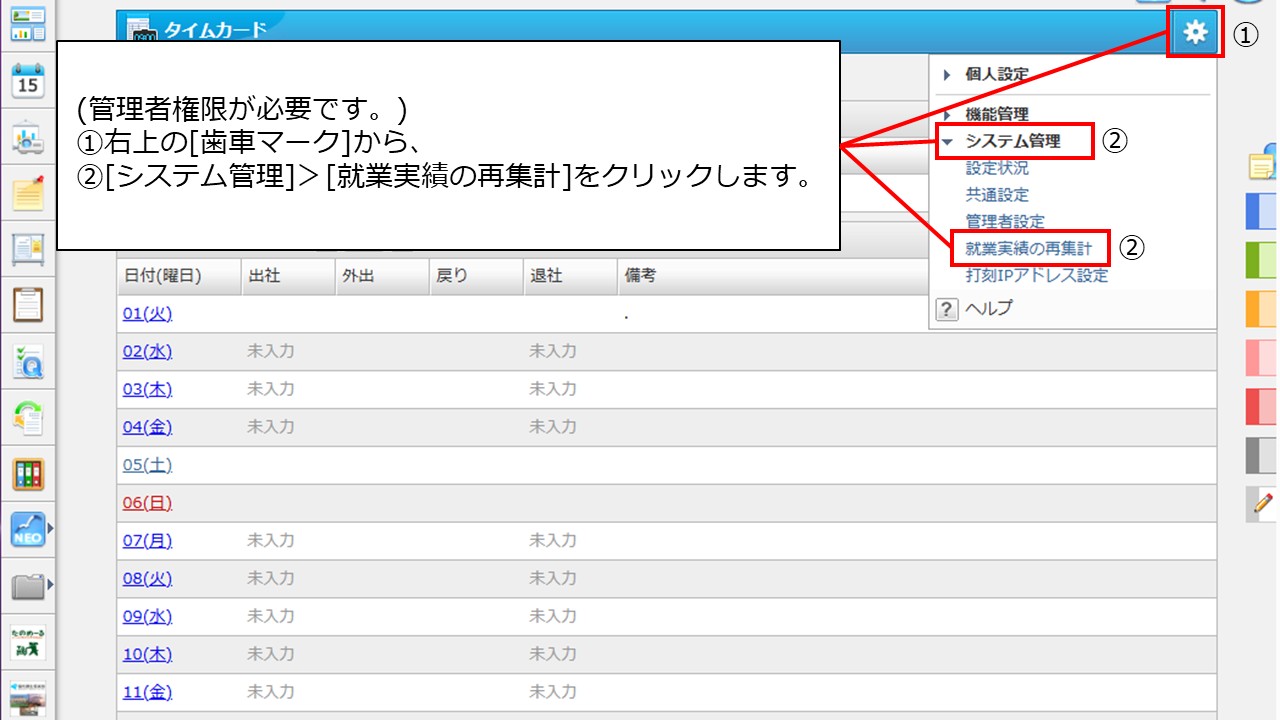Choose 打刻IPアドレス設定 from the menu
1280x720 pixels.
(1037, 275)
